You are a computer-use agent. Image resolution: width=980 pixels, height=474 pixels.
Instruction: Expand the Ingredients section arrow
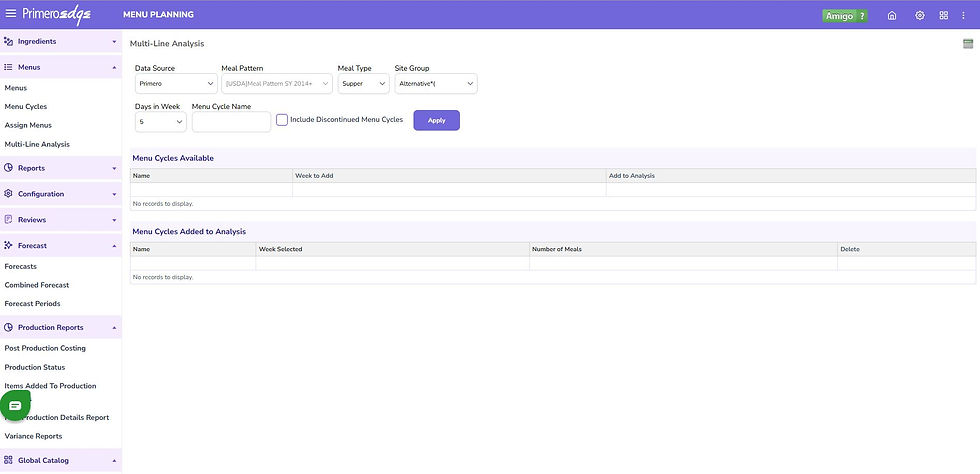coord(114,42)
